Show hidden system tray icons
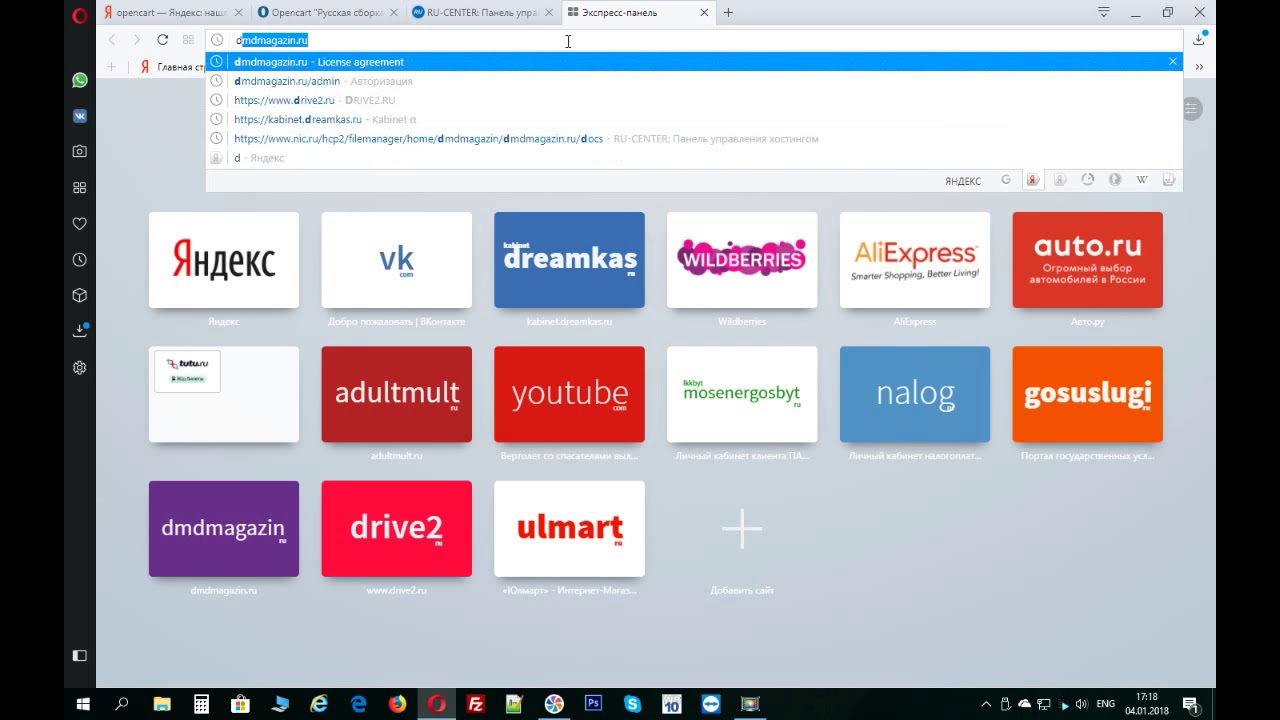The image size is (1280, 720). tap(986, 704)
